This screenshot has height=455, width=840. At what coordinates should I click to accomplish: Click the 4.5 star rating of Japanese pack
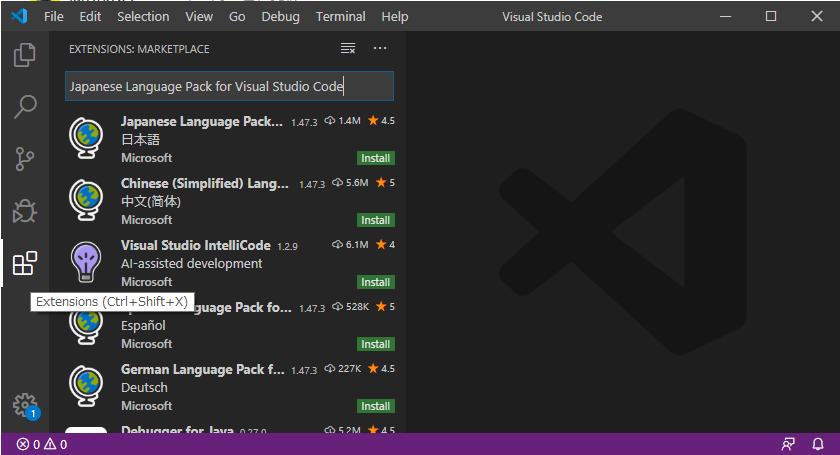[381, 121]
